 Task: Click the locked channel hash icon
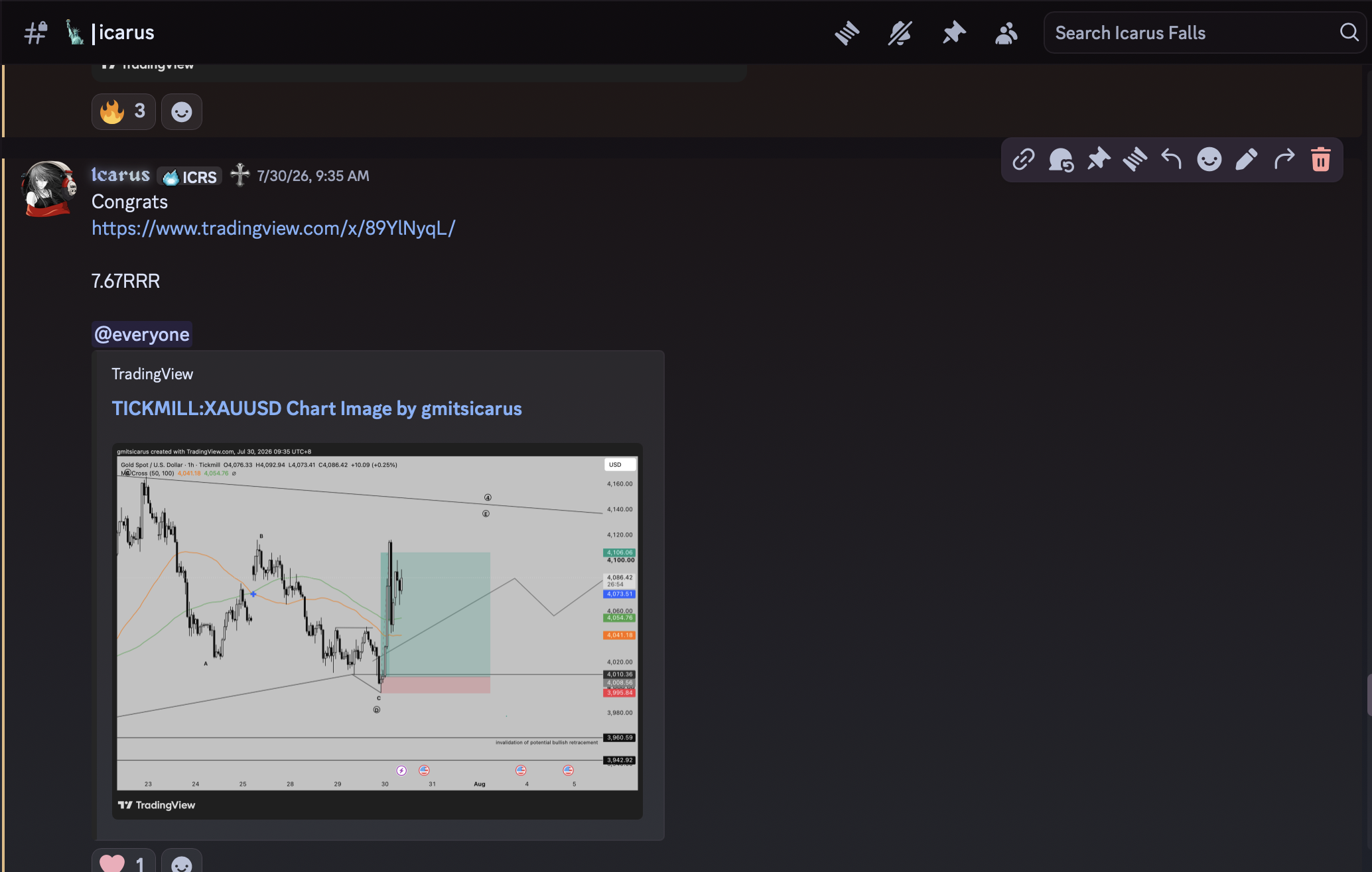point(36,32)
